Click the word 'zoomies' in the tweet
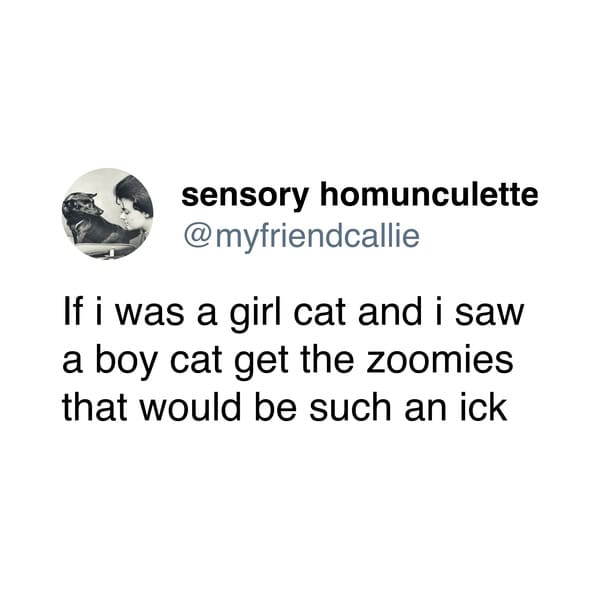 point(440,359)
